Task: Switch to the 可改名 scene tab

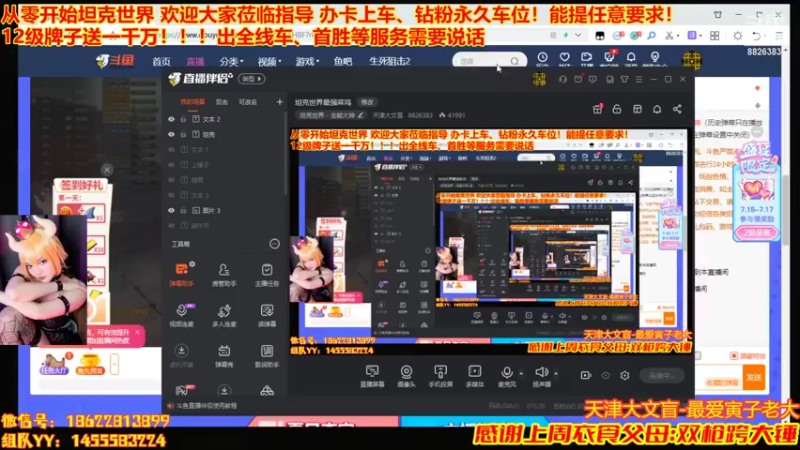Action: [248, 102]
